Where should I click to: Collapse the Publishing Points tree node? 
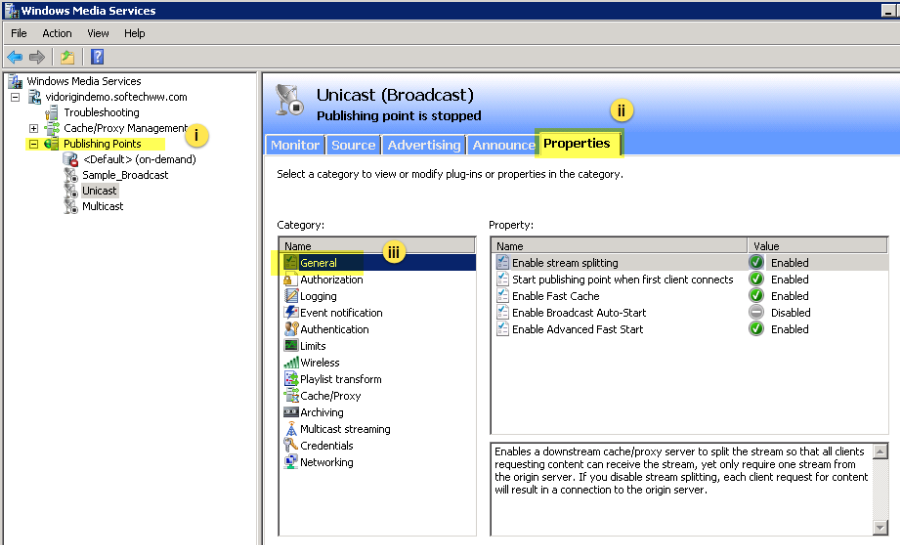click(34, 144)
